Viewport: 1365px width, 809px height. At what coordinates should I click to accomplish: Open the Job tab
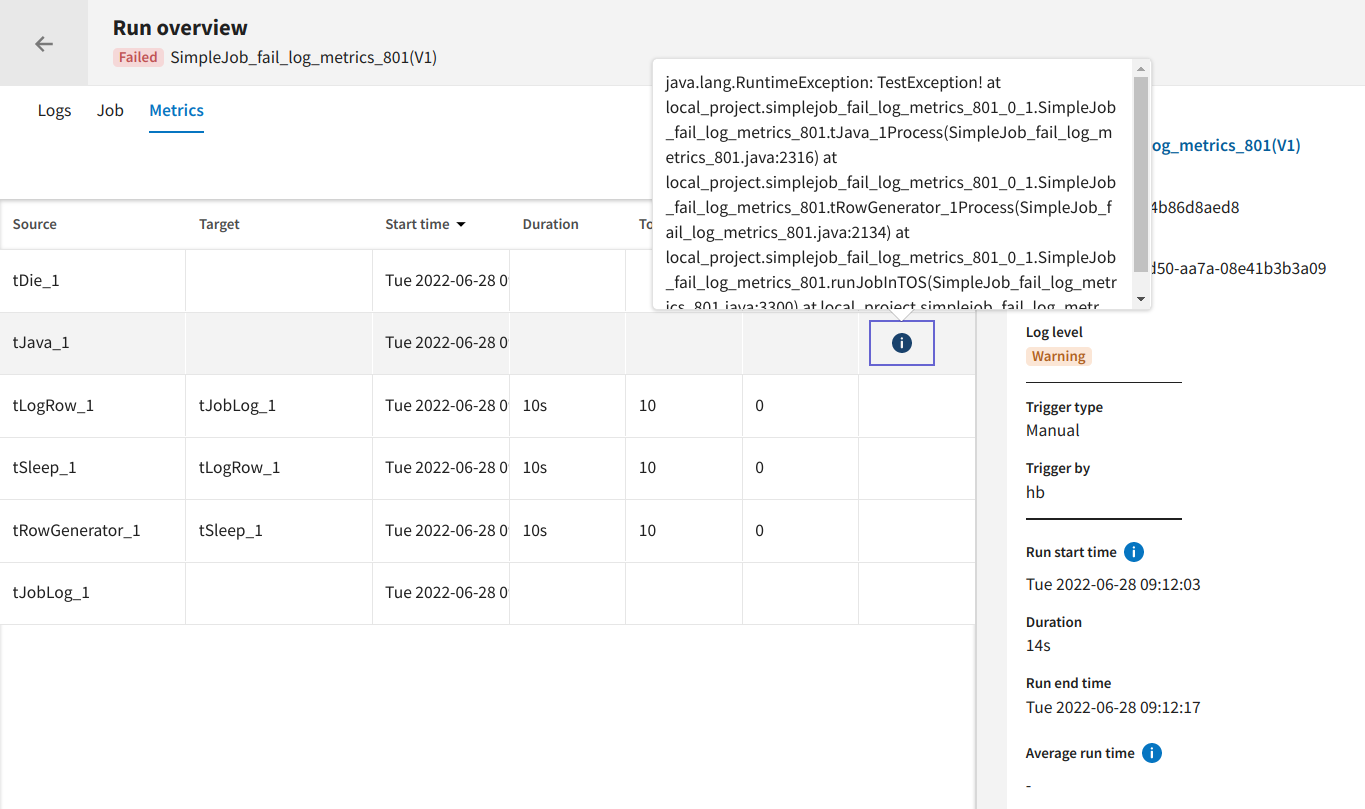[110, 110]
